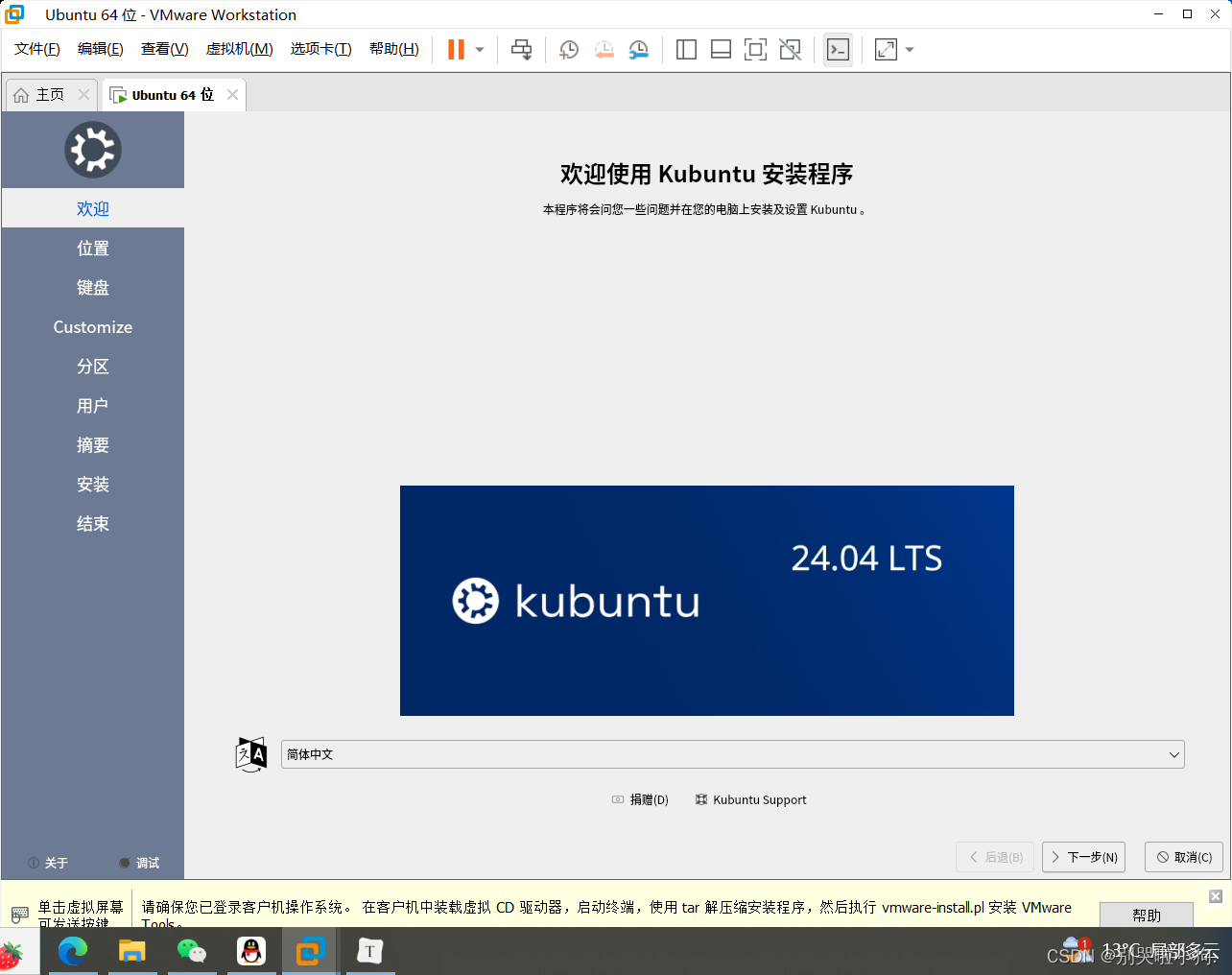This screenshot has height=975, width=1232.
Task: Select the 位置 step in sidebar
Action: pyautogui.click(x=93, y=248)
